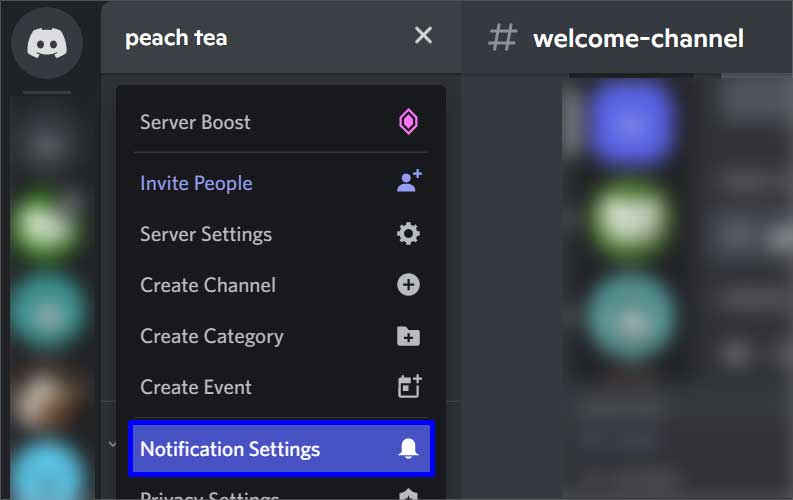Open Discord home via logo icon

(x=47, y=43)
